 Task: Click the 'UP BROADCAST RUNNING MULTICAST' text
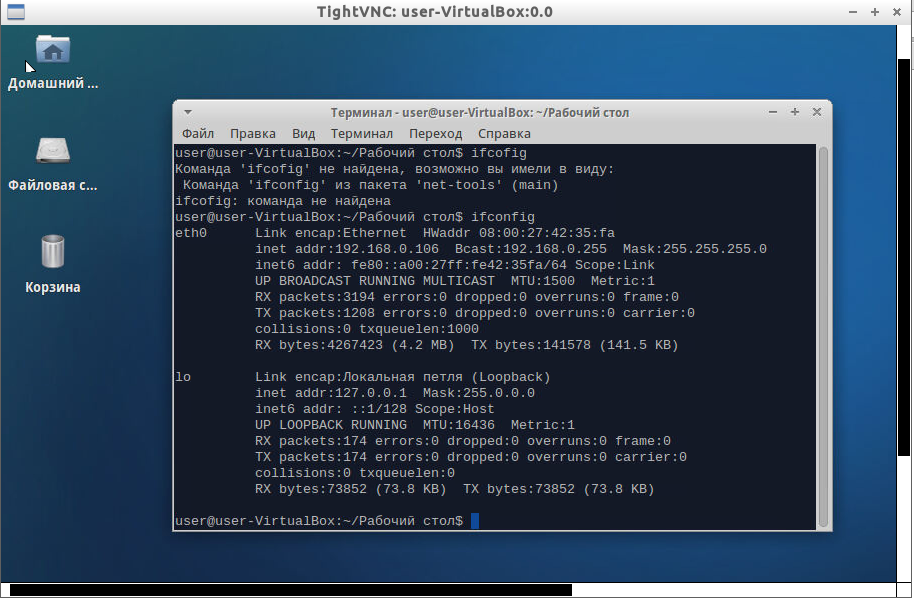375,281
